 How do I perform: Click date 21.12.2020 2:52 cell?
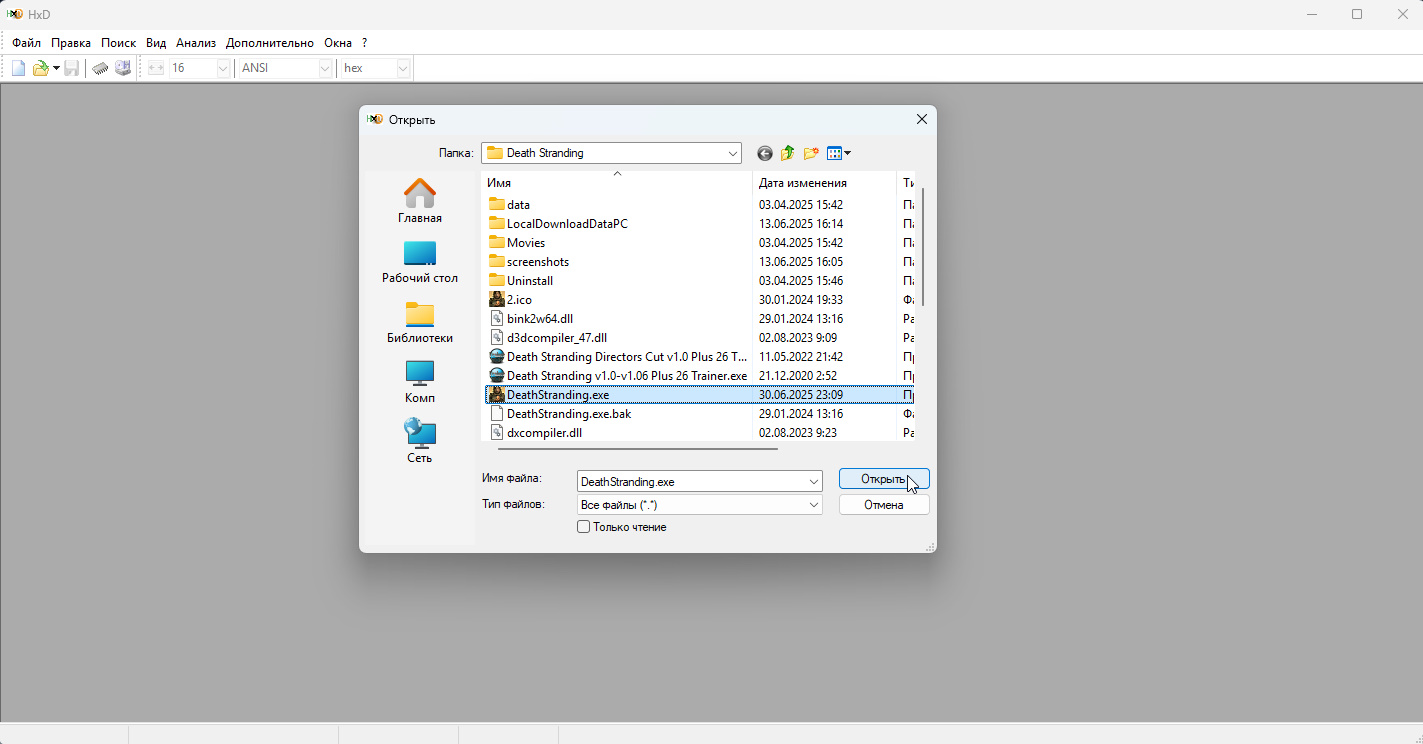798,375
